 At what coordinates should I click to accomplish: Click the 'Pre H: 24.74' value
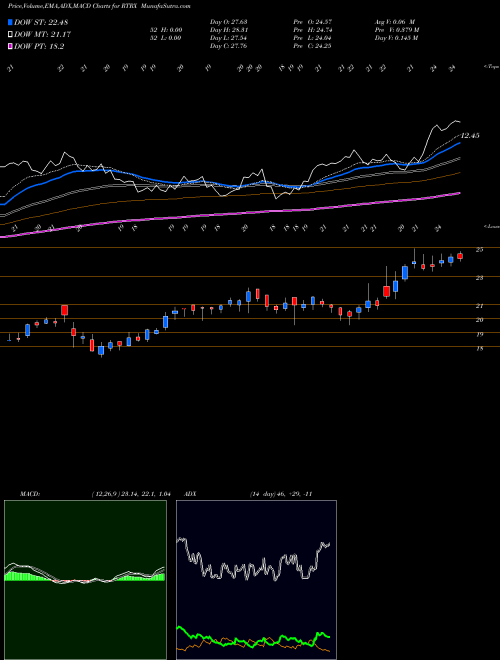[312, 30]
